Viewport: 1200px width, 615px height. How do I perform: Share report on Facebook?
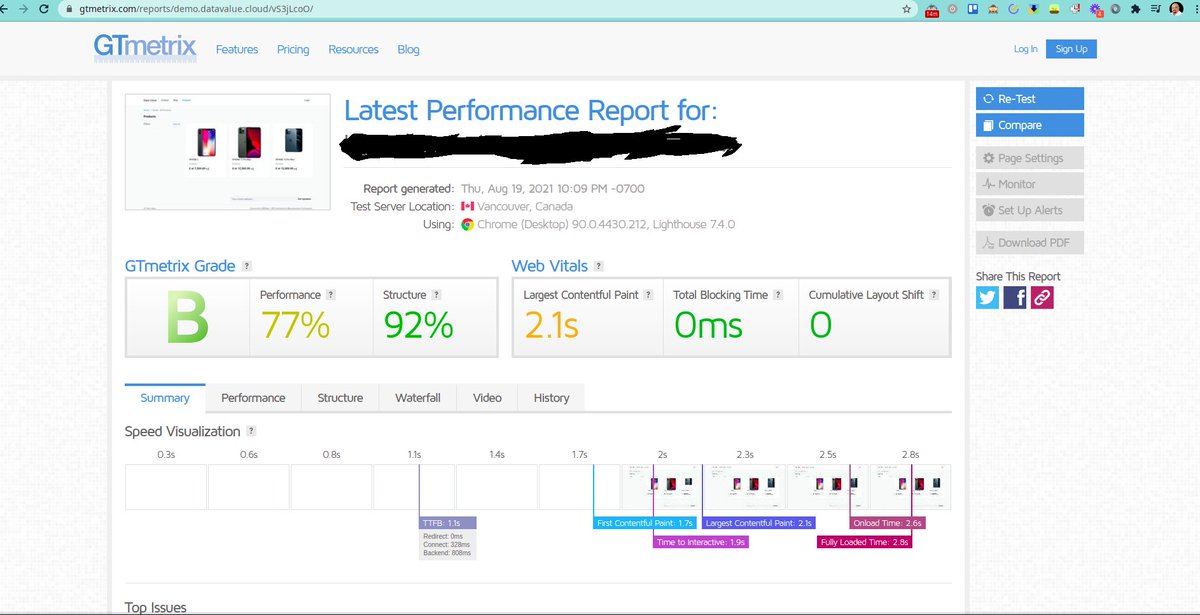pyautogui.click(x=1014, y=297)
